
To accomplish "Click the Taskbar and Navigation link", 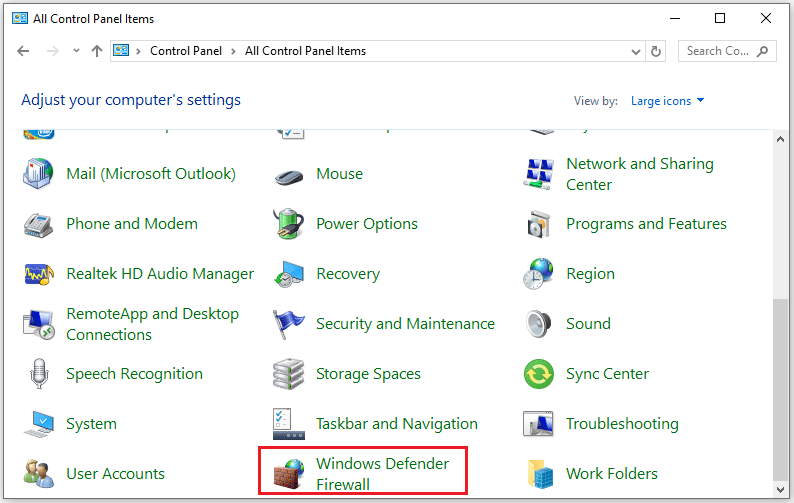I will coord(396,424).
